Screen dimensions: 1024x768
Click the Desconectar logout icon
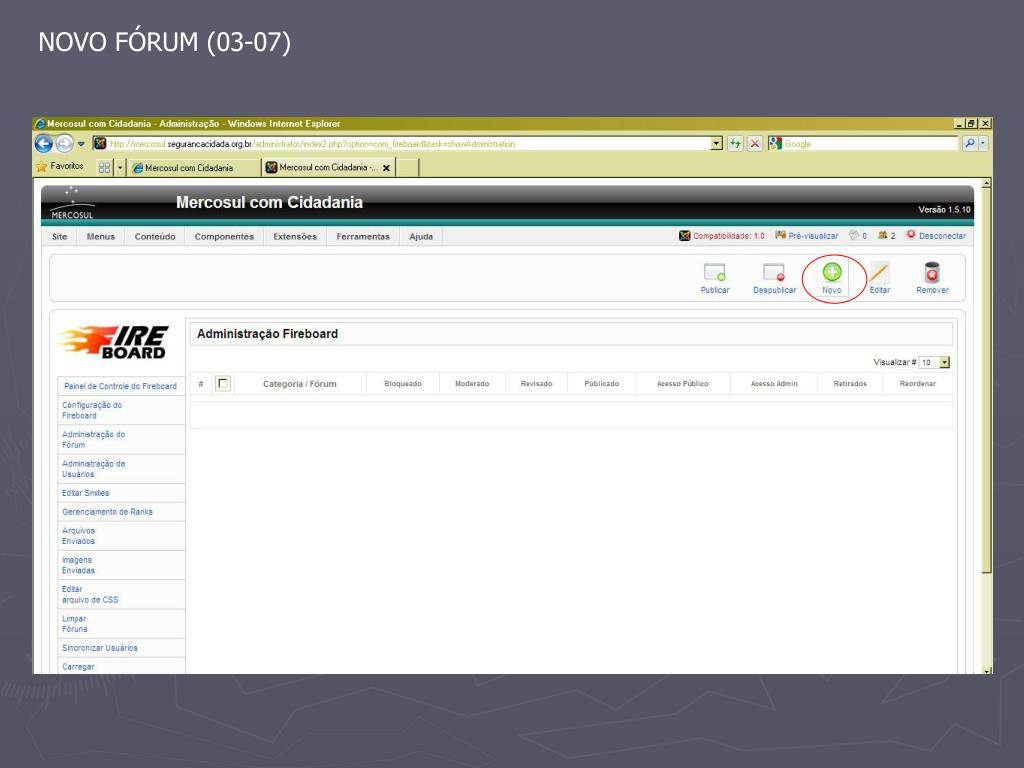[911, 235]
